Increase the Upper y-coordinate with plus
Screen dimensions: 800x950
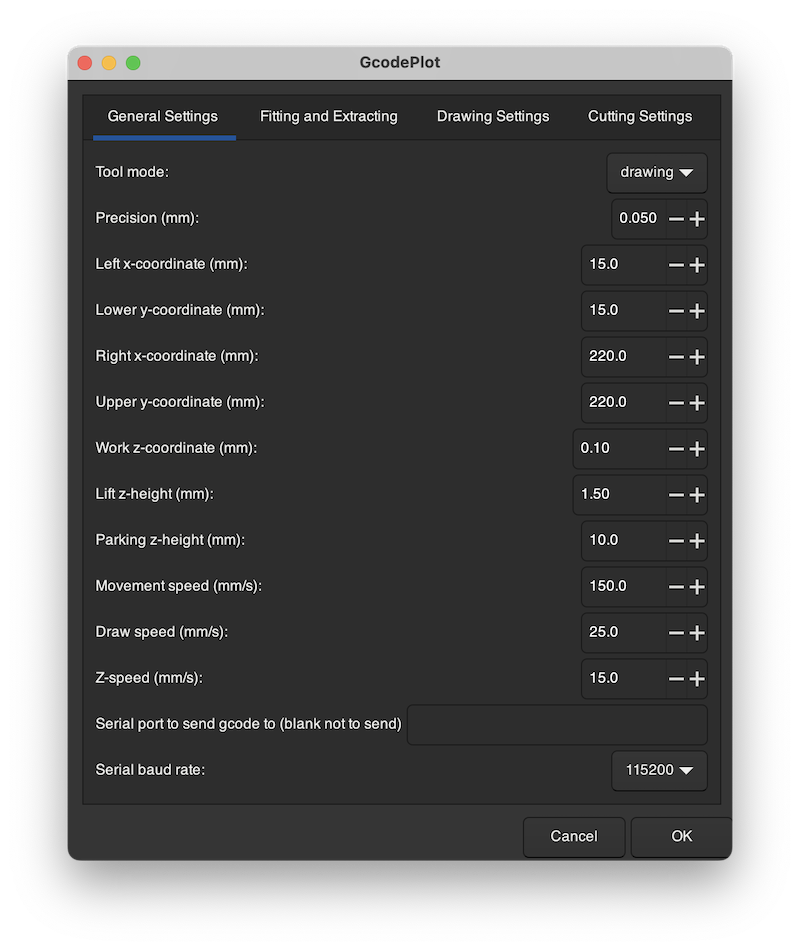coord(697,403)
